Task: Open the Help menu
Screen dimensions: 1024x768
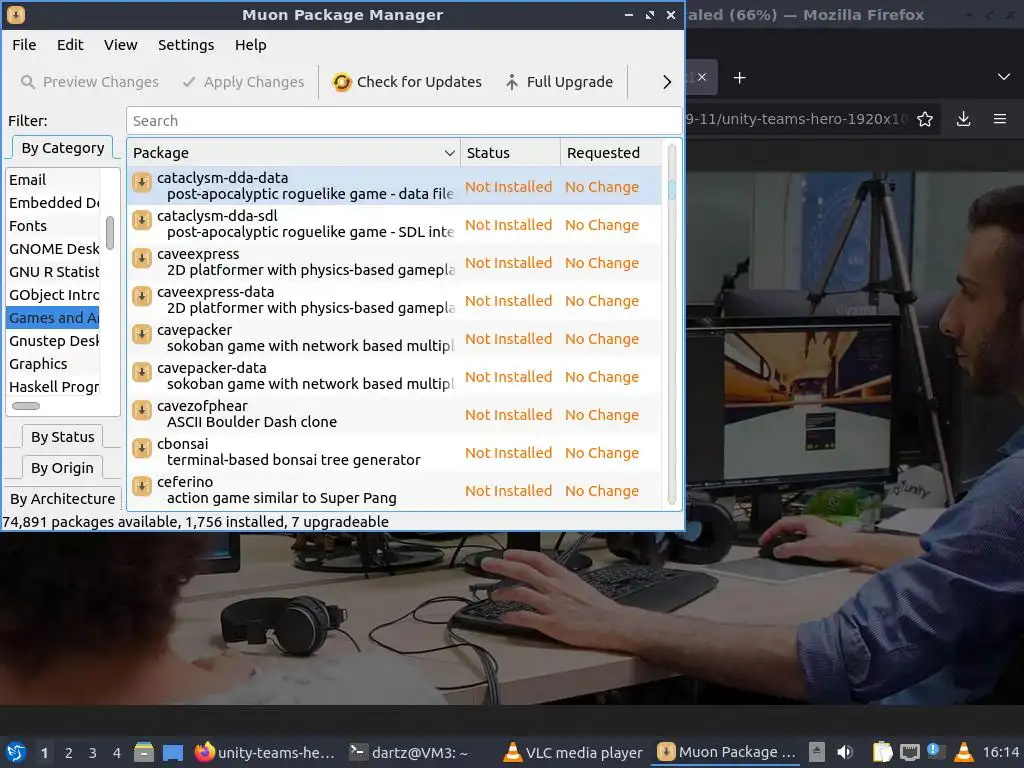Action: tap(251, 45)
